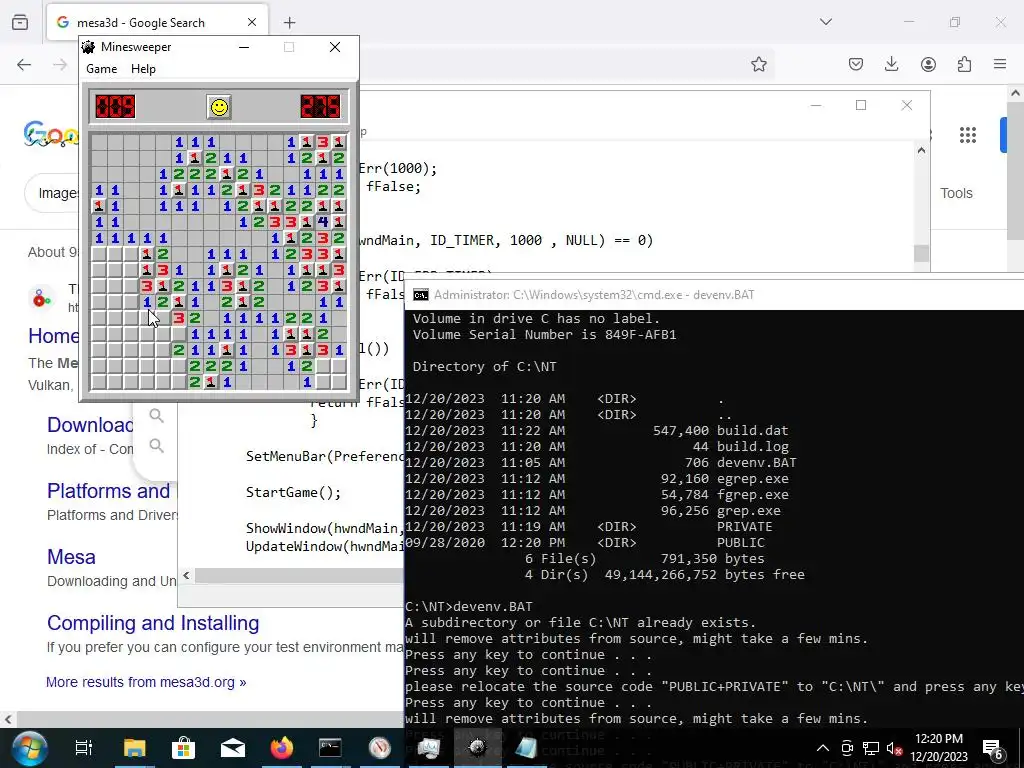Click the Minesweeper smiley face reset button
This screenshot has height=768, width=1024.
point(219,106)
